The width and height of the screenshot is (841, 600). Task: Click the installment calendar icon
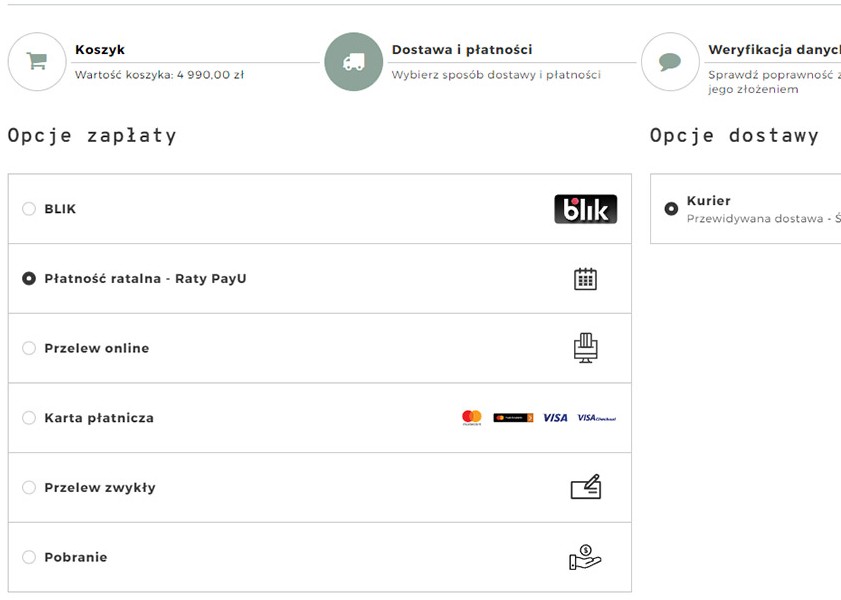pos(585,279)
